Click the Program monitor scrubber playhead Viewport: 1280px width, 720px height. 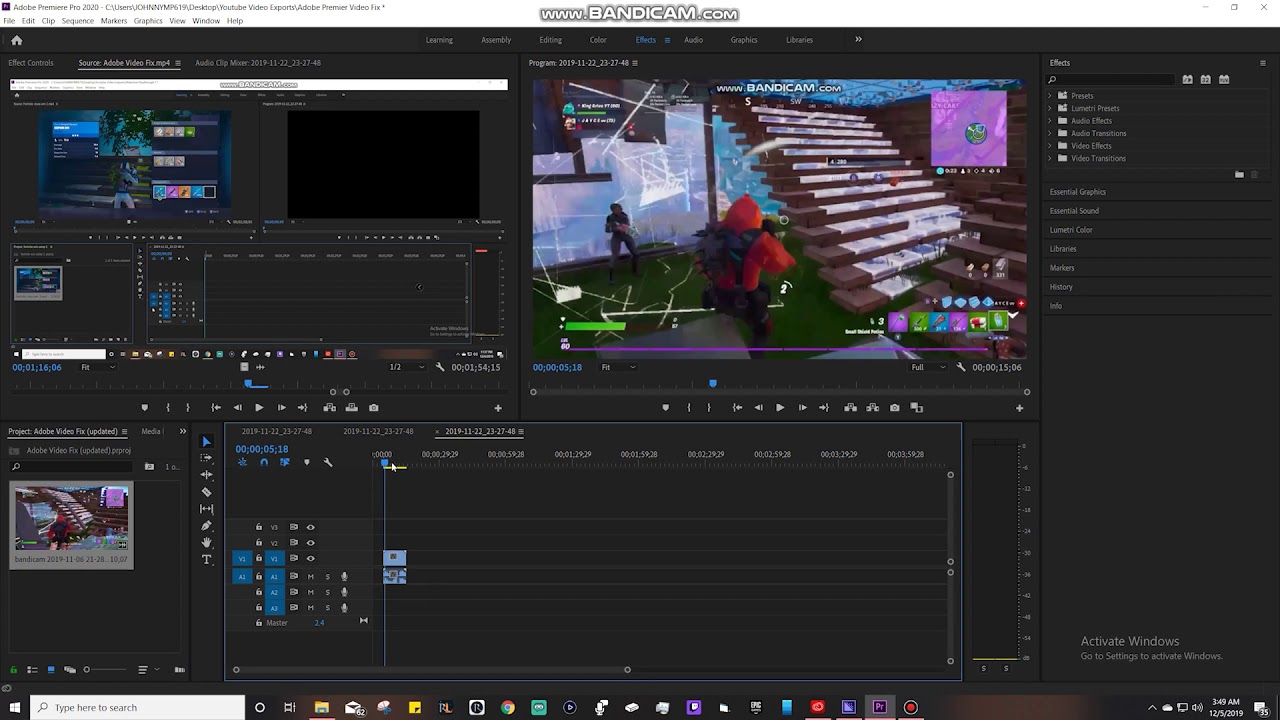click(x=713, y=383)
